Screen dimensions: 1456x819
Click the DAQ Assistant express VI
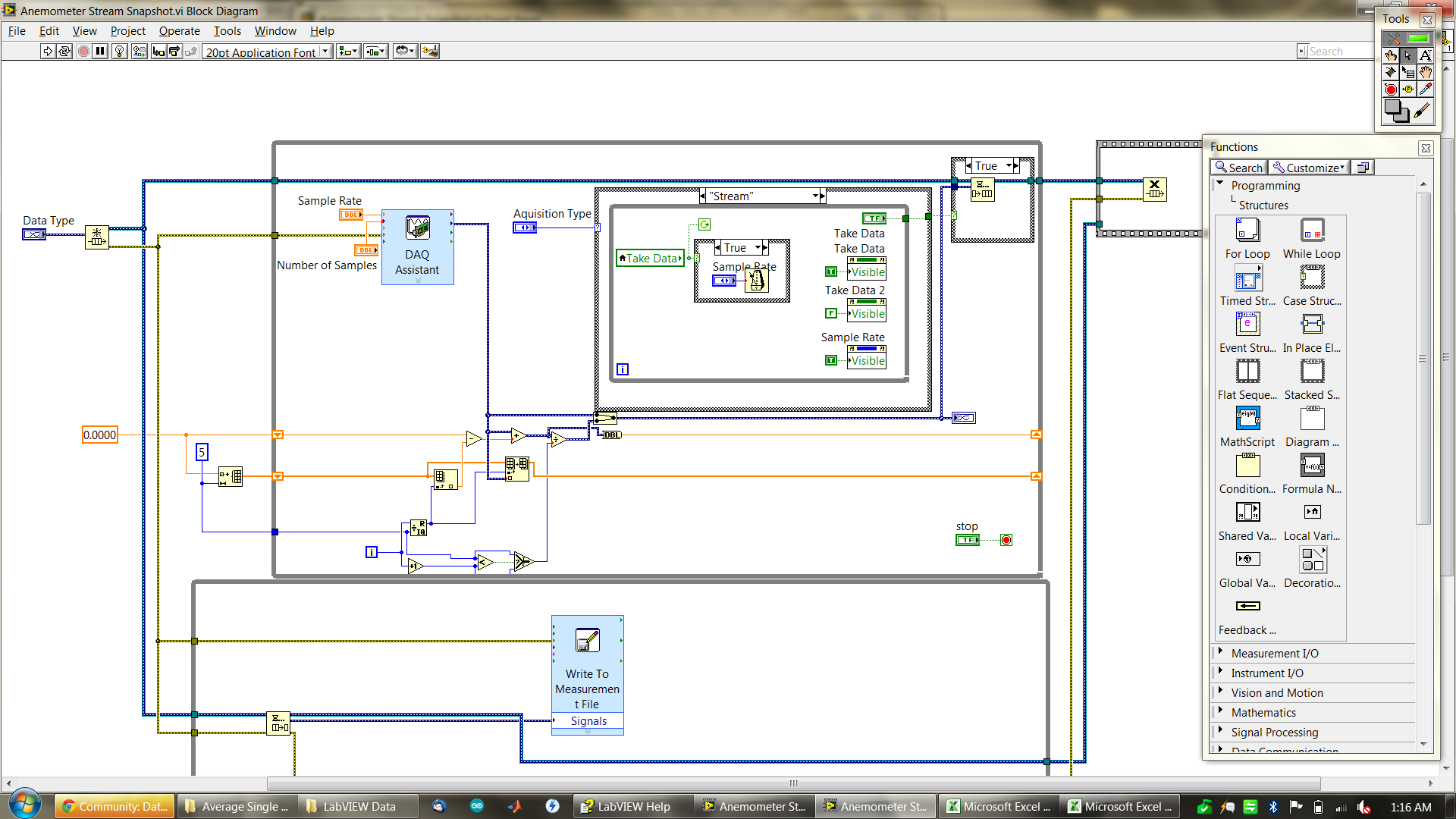[x=418, y=247]
